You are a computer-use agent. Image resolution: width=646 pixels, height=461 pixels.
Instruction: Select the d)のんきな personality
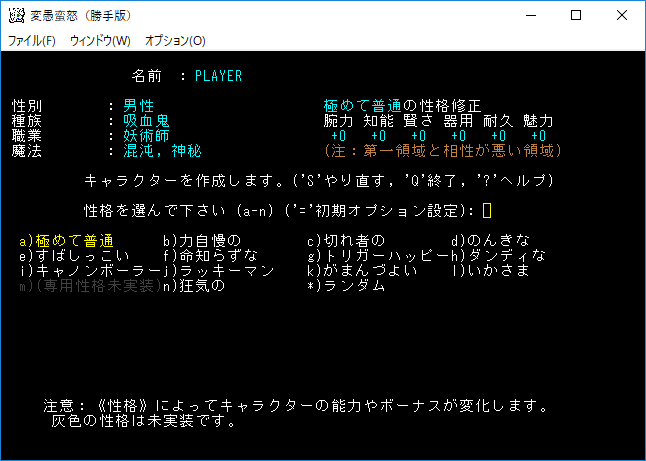click(490, 240)
